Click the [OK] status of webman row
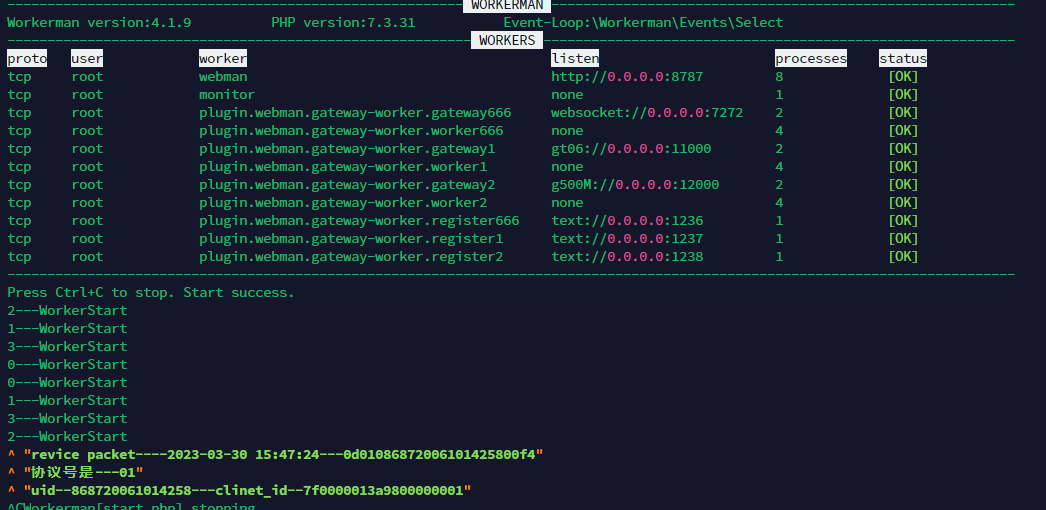This screenshot has width=1046, height=510. coord(903,77)
